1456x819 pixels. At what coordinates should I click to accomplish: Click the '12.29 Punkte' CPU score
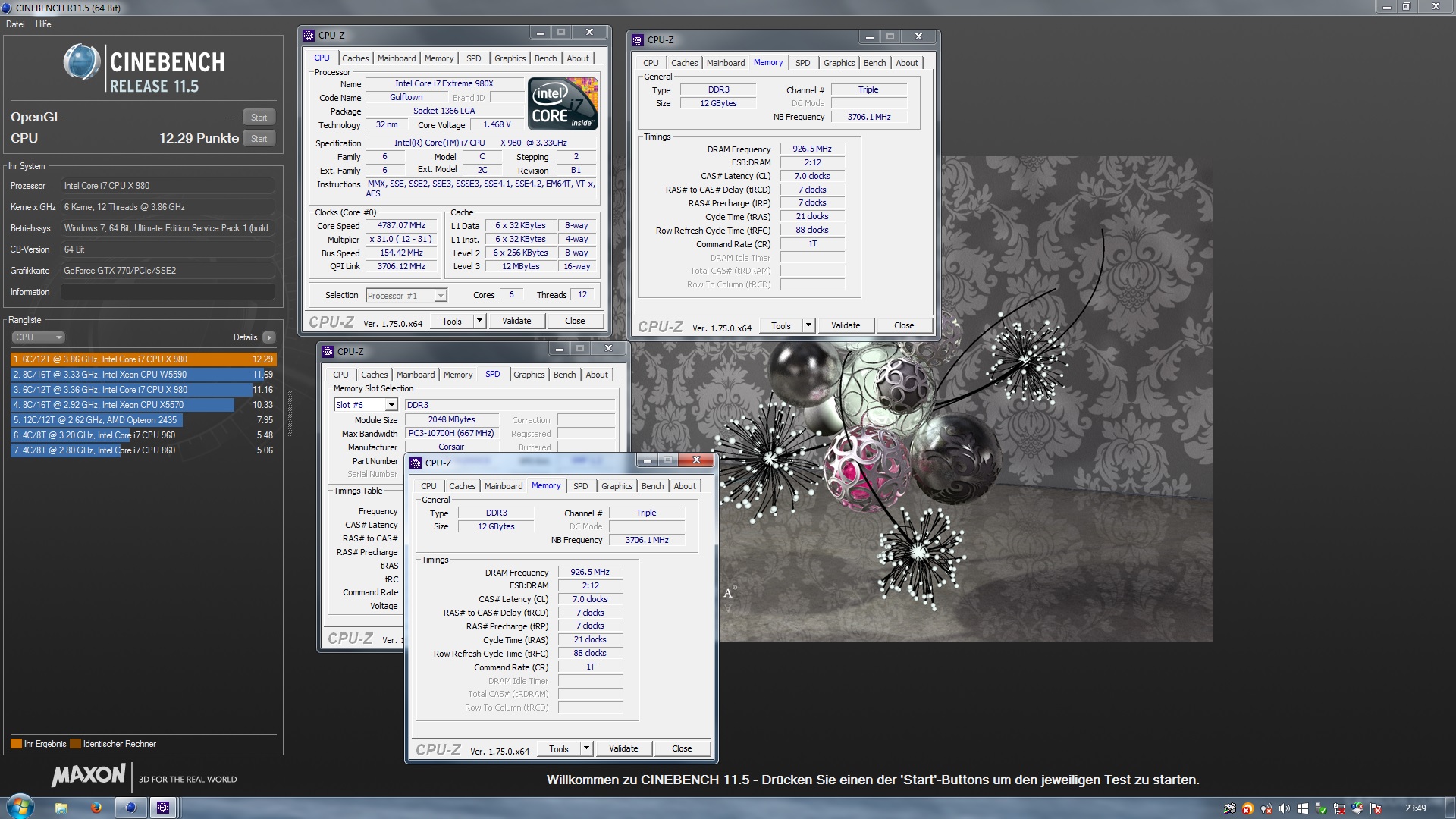pos(199,138)
